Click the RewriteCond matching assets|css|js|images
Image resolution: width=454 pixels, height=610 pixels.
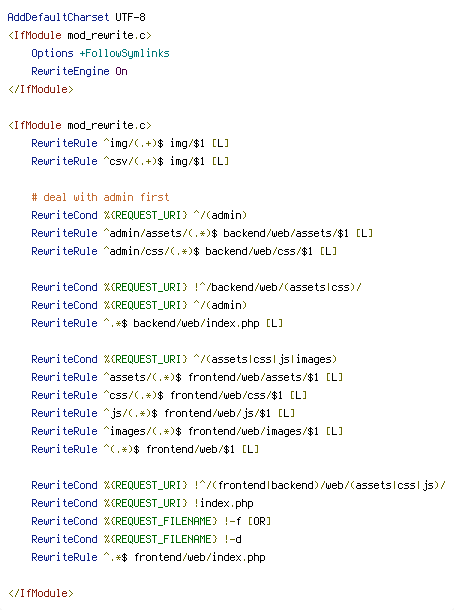[x=184, y=359]
